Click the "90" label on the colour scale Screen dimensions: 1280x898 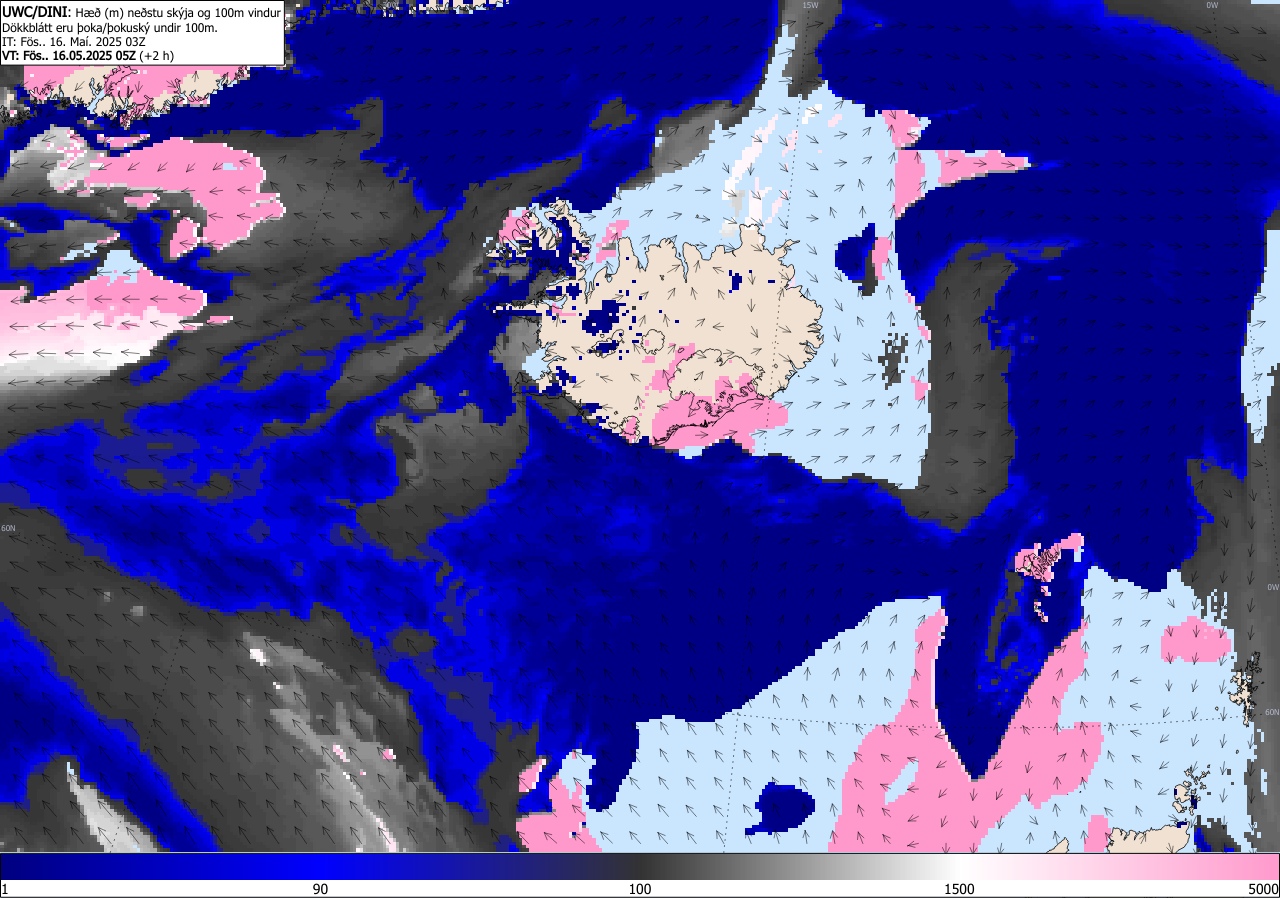(320, 889)
